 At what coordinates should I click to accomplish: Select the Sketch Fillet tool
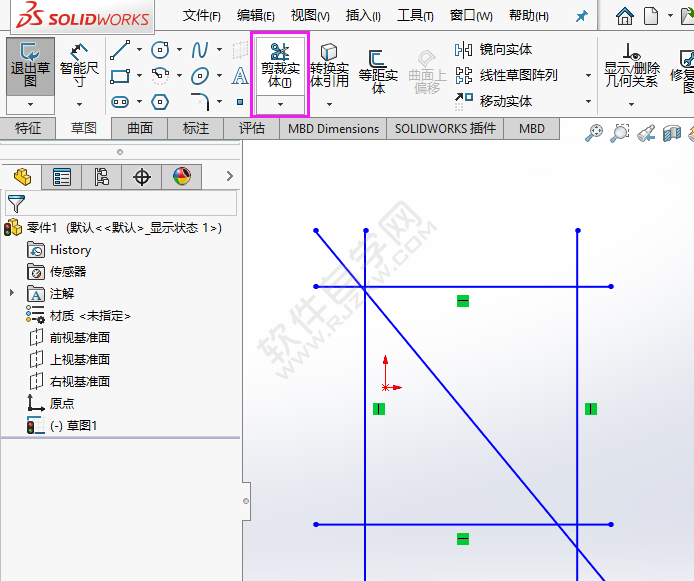pyautogui.click(x=200, y=101)
